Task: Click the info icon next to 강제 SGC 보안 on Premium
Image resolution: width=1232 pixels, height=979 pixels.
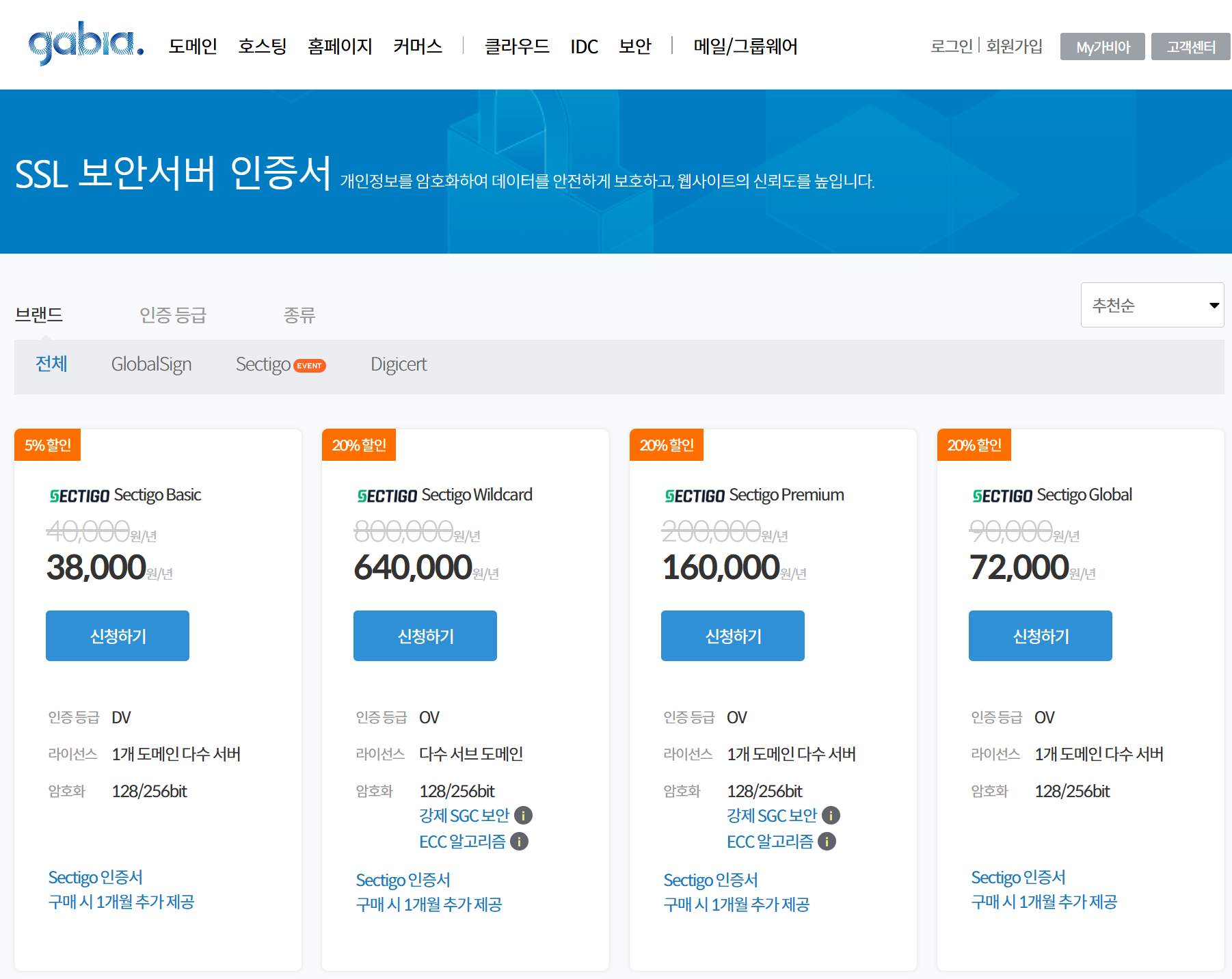Action: point(831,815)
